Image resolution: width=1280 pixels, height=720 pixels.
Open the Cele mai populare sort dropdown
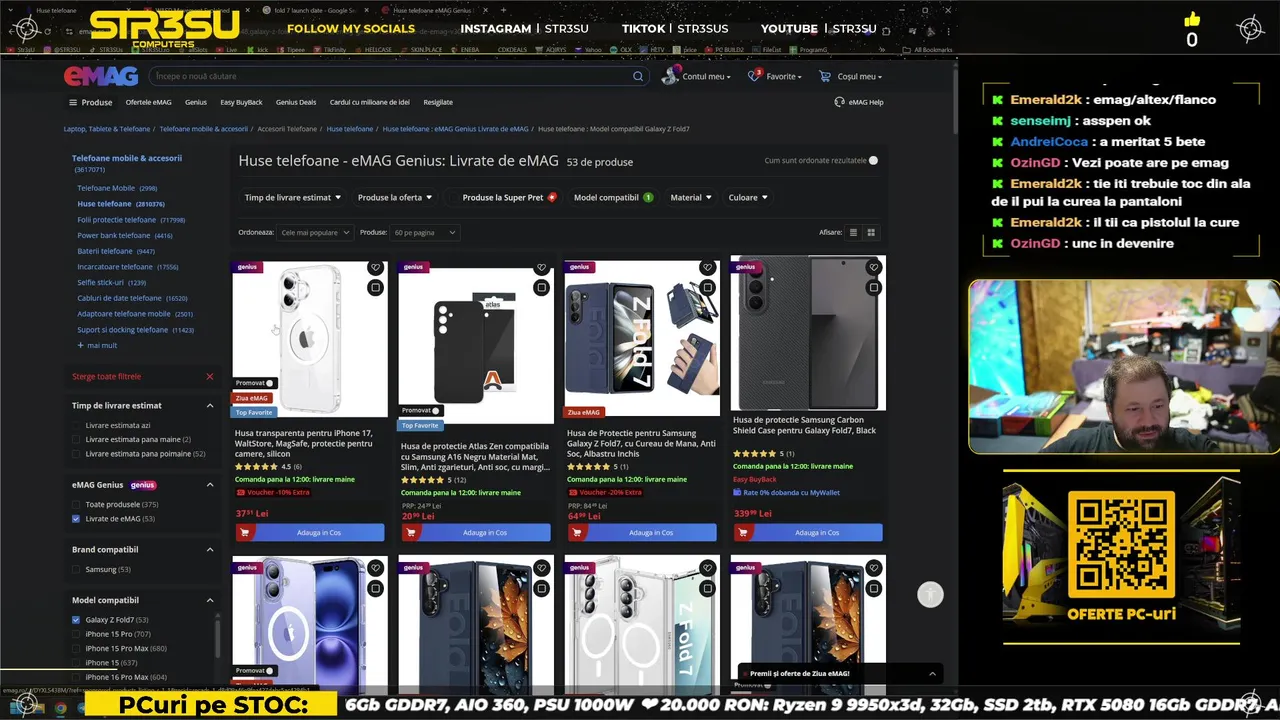point(315,232)
